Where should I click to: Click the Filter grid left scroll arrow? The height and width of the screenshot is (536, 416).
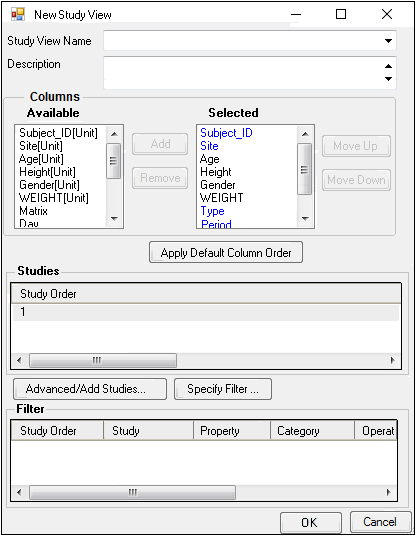click(x=19, y=493)
